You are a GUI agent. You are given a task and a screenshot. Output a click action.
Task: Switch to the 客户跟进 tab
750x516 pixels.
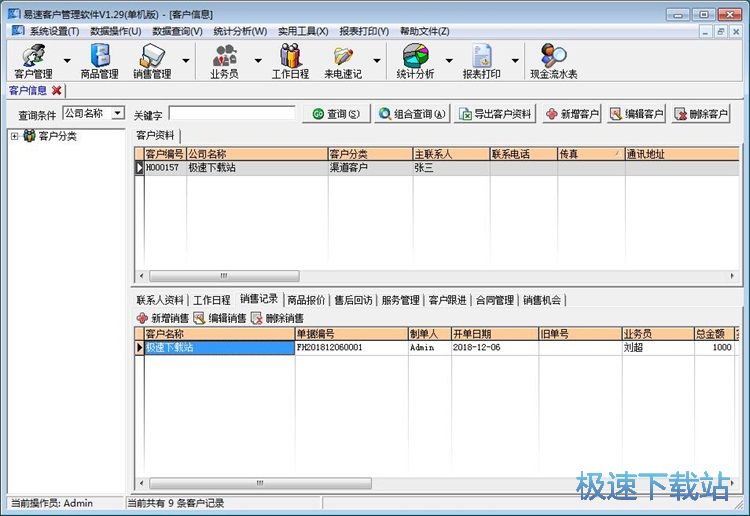447,300
